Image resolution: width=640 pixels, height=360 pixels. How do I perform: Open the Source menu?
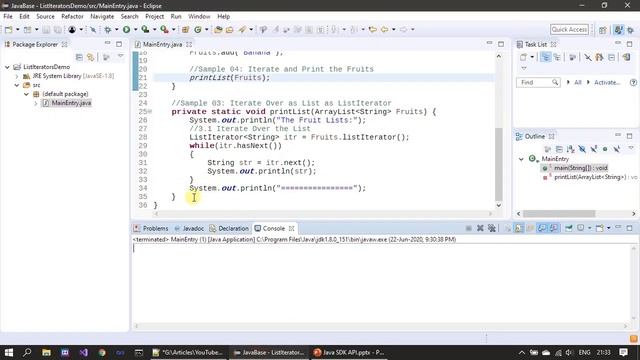pos(45,16)
